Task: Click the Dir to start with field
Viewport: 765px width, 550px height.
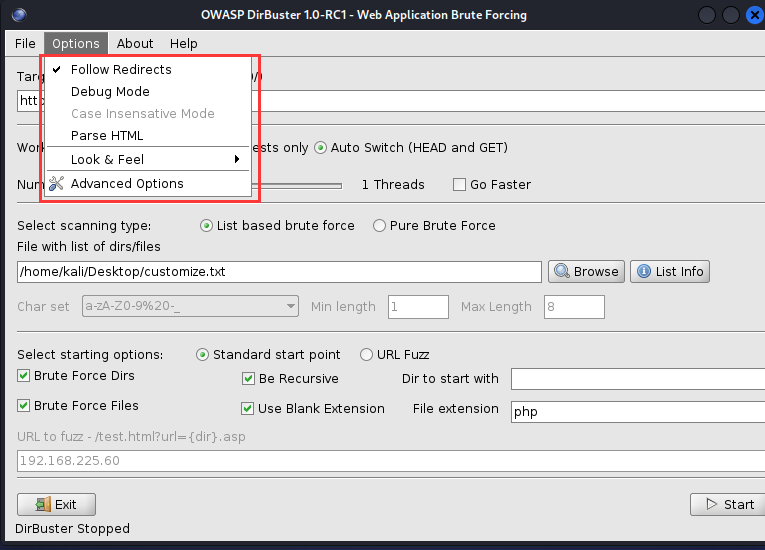Action: tap(638, 379)
